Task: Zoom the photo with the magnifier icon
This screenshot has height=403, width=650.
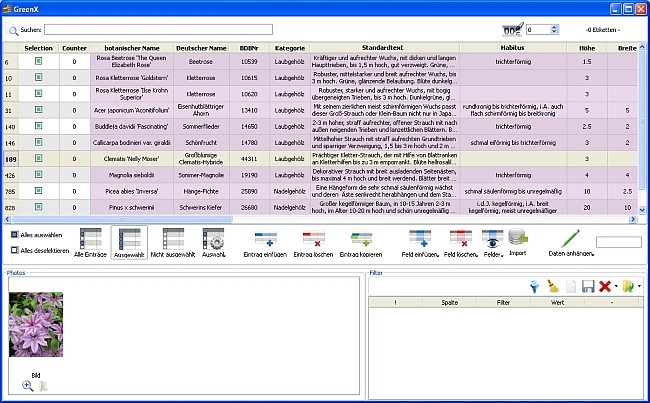Action: [x=27, y=386]
